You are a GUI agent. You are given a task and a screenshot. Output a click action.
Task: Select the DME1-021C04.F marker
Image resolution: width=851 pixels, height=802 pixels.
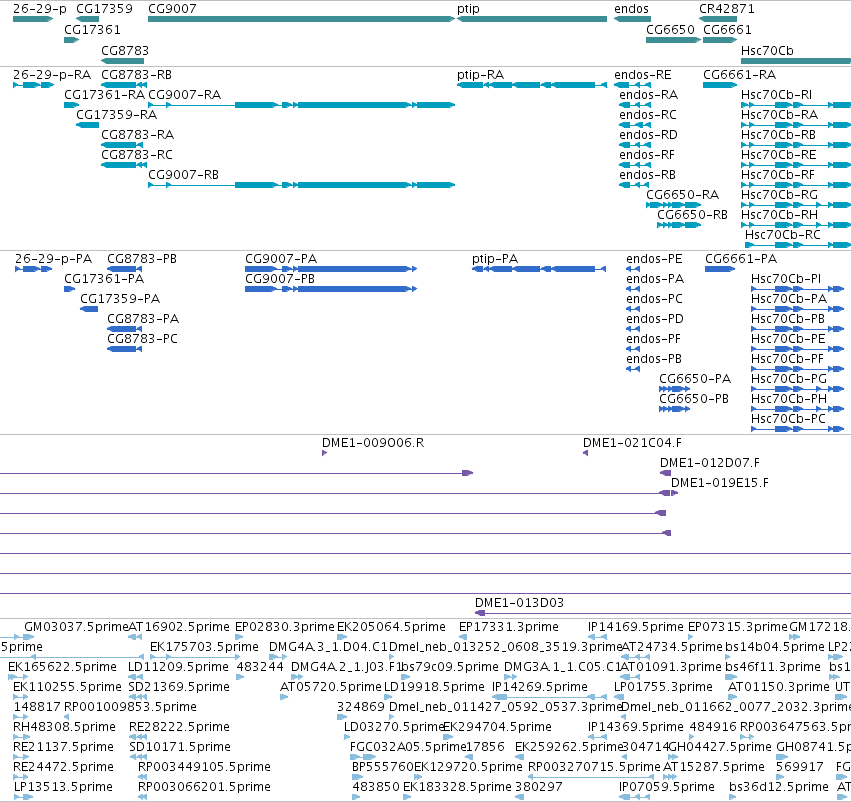586,453
